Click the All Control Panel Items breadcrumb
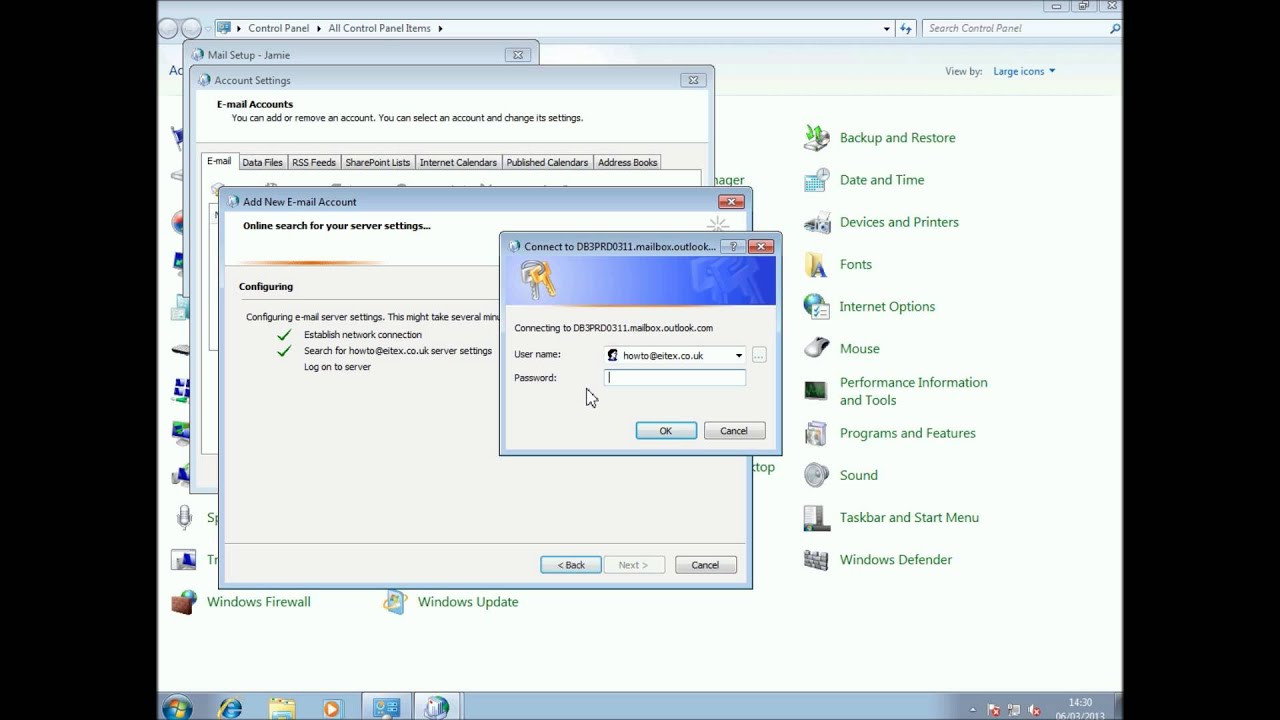The image size is (1280, 720). [x=379, y=28]
